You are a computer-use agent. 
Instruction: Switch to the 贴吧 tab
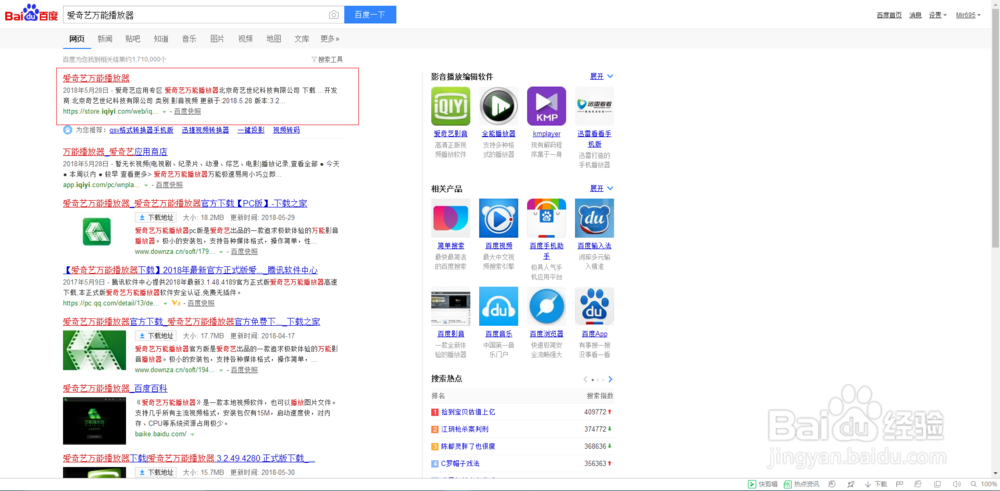pos(133,39)
